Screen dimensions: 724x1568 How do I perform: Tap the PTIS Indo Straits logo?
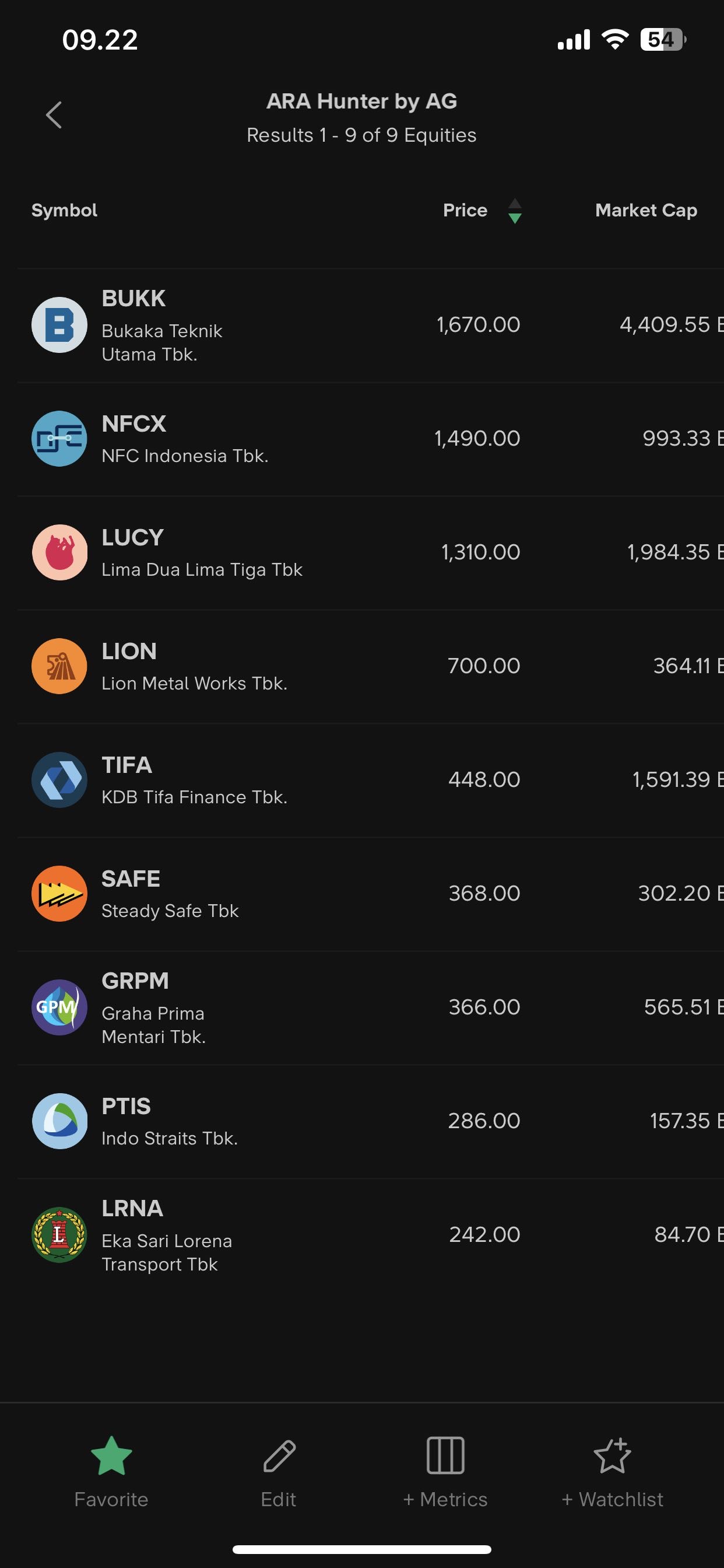(x=59, y=1121)
